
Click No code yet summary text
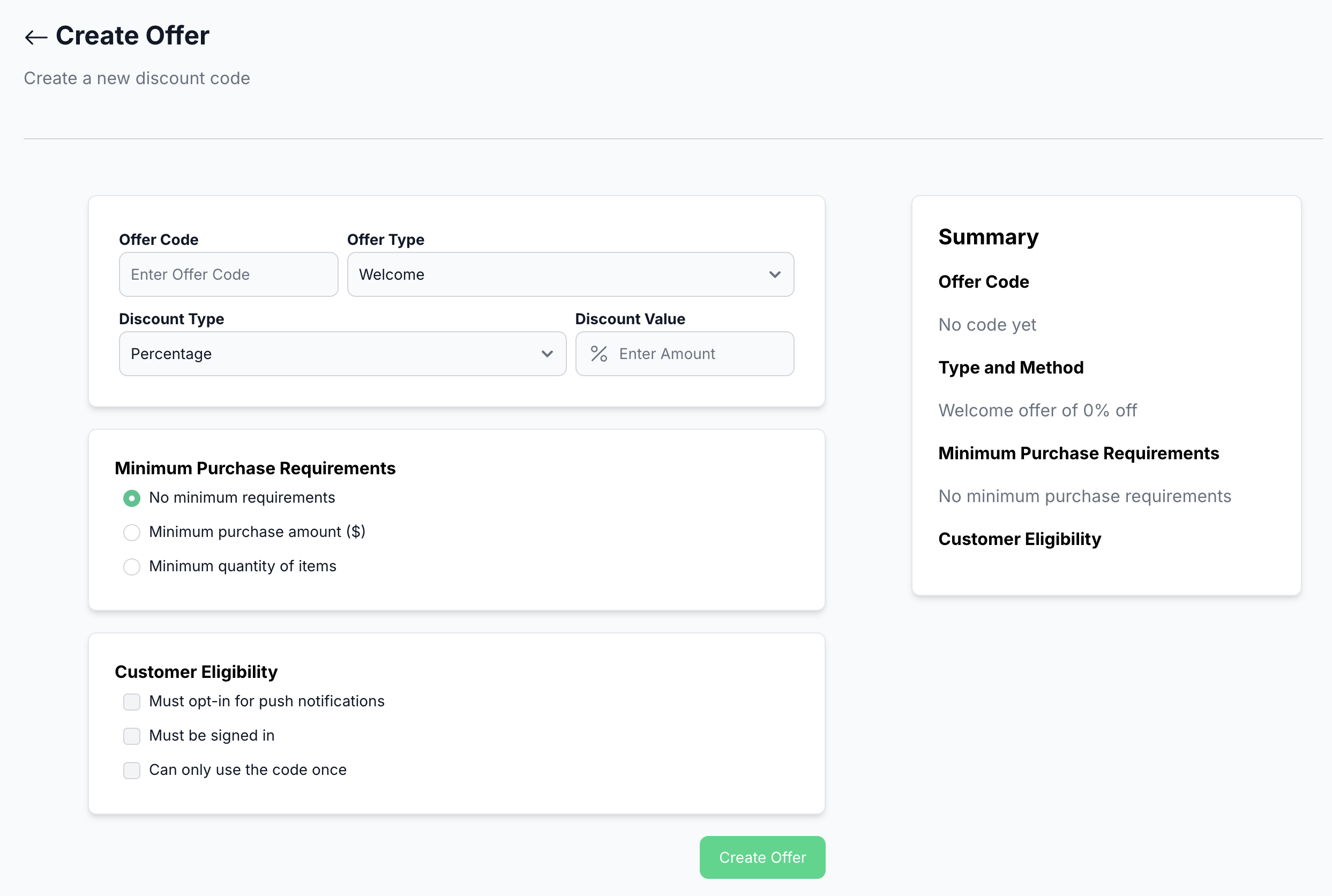click(987, 325)
